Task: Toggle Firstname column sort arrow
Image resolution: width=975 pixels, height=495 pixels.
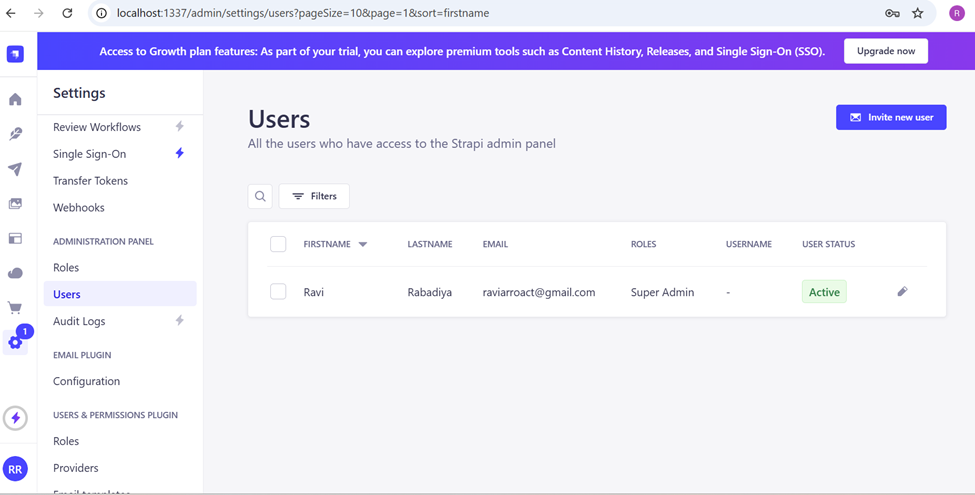Action: pyautogui.click(x=363, y=244)
